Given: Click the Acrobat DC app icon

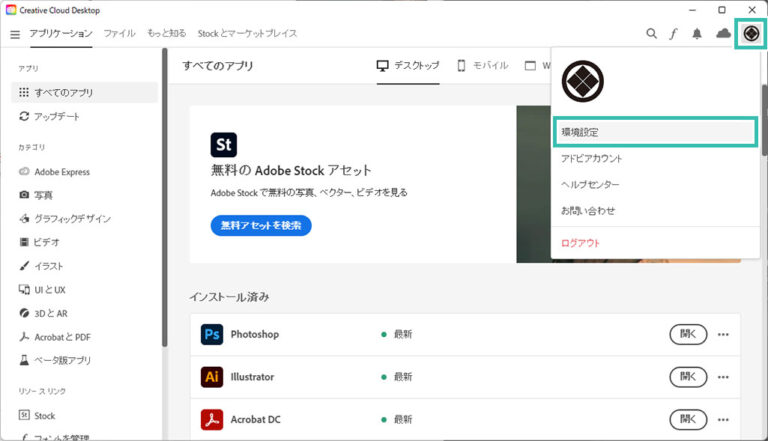Looking at the screenshot, I should 212,419.
